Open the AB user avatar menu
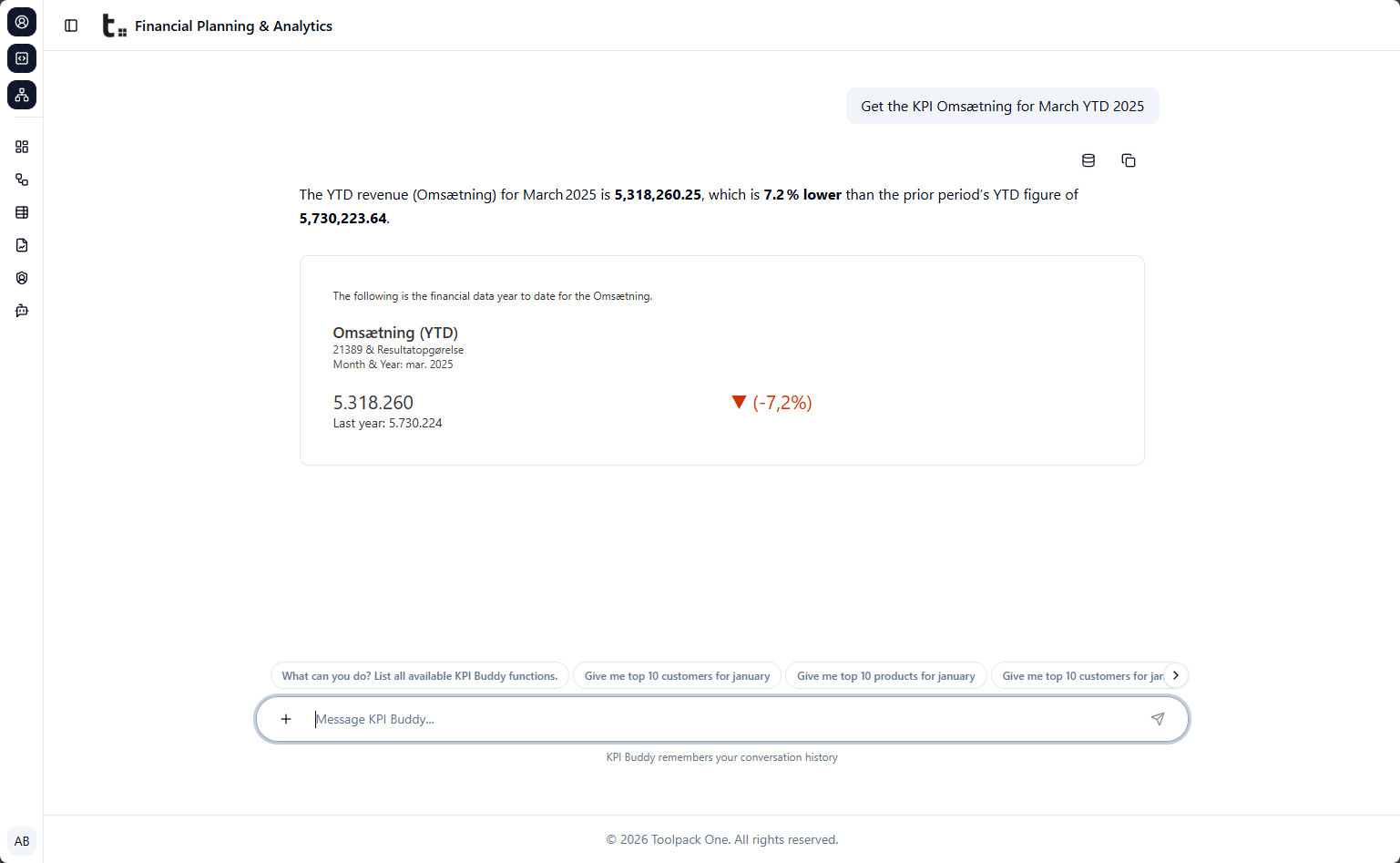1400x863 pixels. point(22,841)
